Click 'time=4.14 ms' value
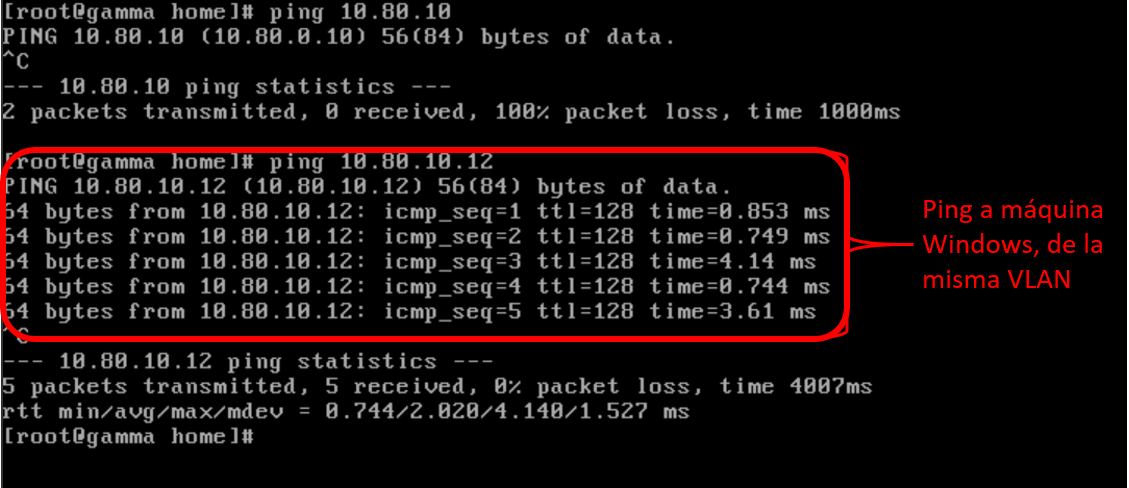This screenshot has width=1129, height=488. (733, 262)
